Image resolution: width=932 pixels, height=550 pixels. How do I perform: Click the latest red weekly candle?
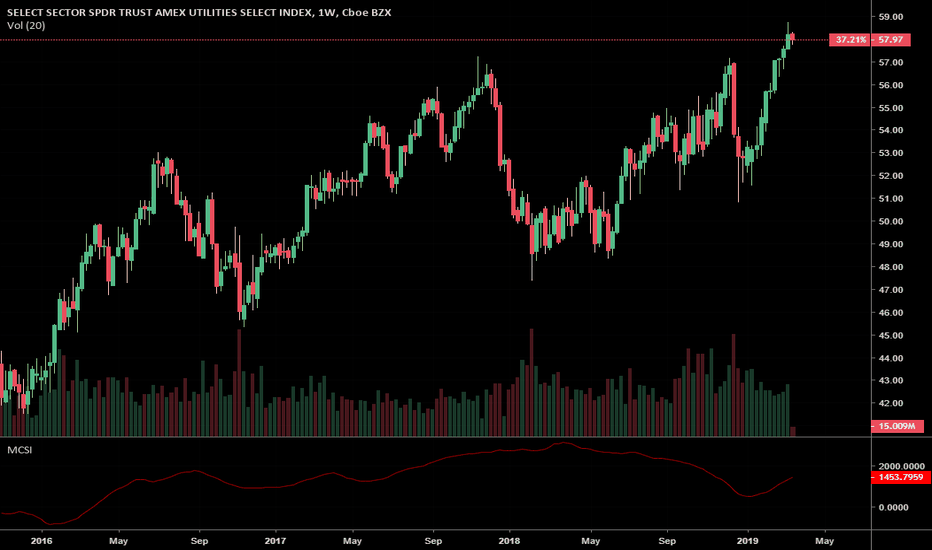792,37
